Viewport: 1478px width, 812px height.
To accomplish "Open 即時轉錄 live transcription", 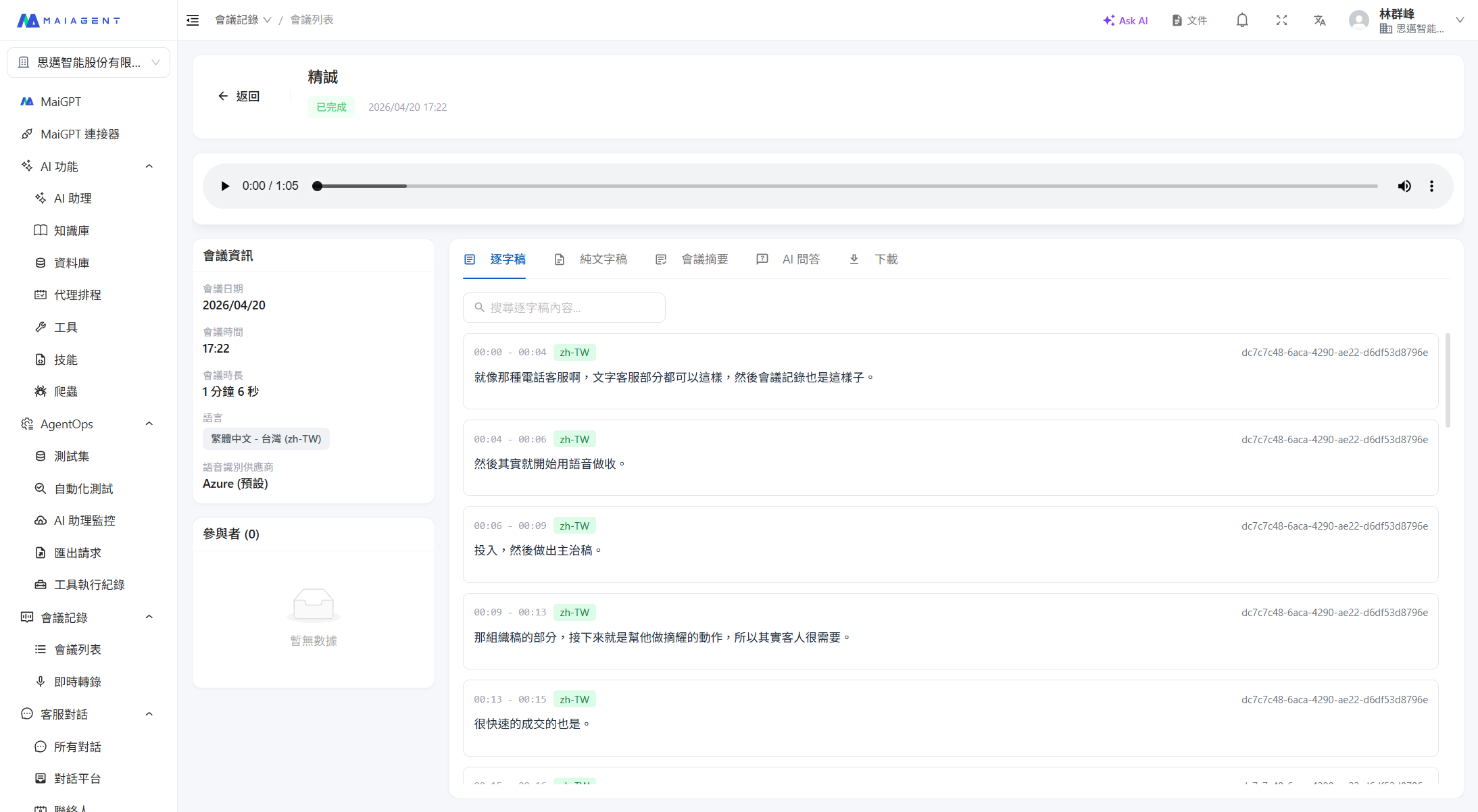I will click(x=77, y=682).
